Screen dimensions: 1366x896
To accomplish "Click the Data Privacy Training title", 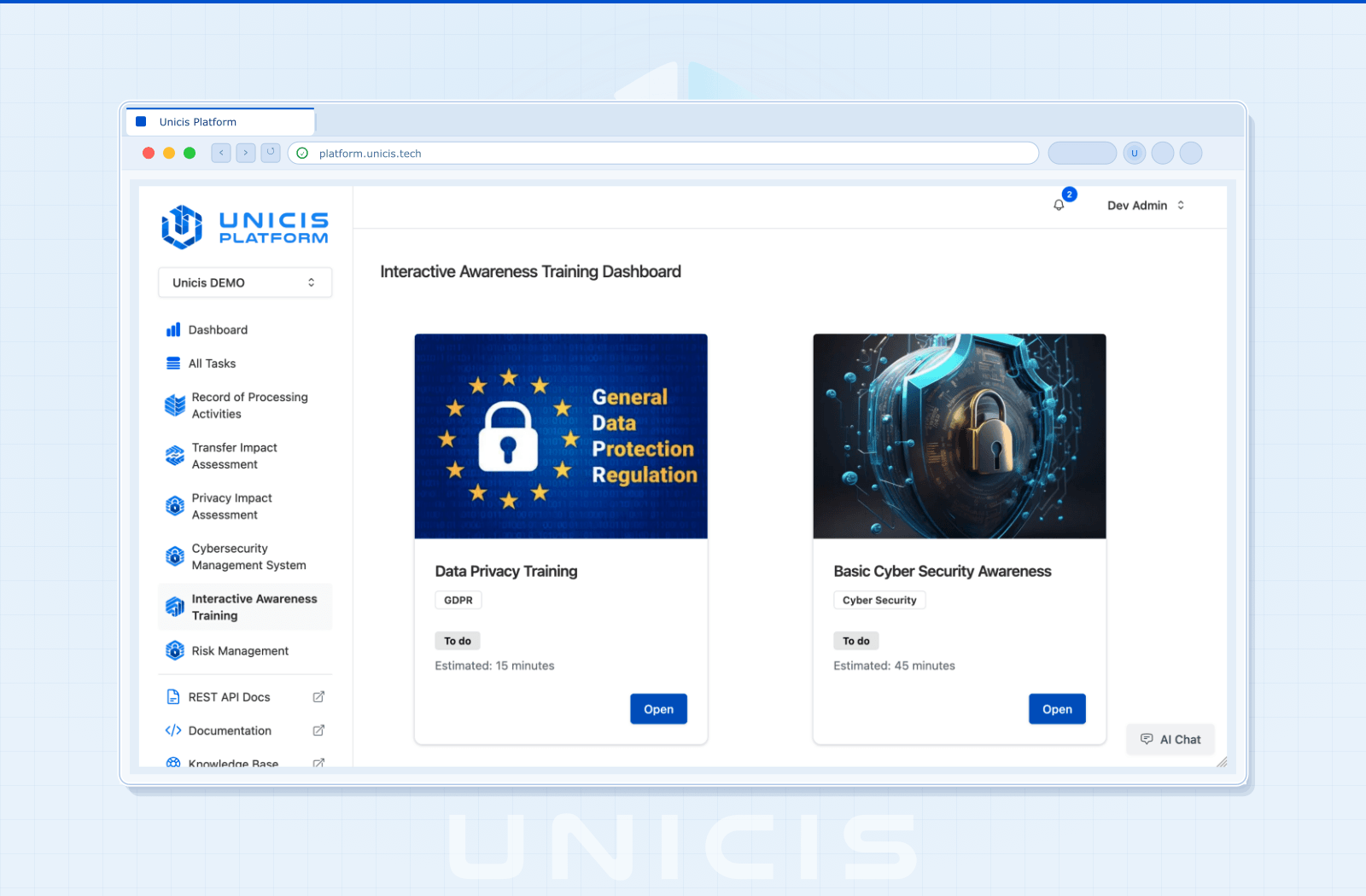I will (x=506, y=571).
